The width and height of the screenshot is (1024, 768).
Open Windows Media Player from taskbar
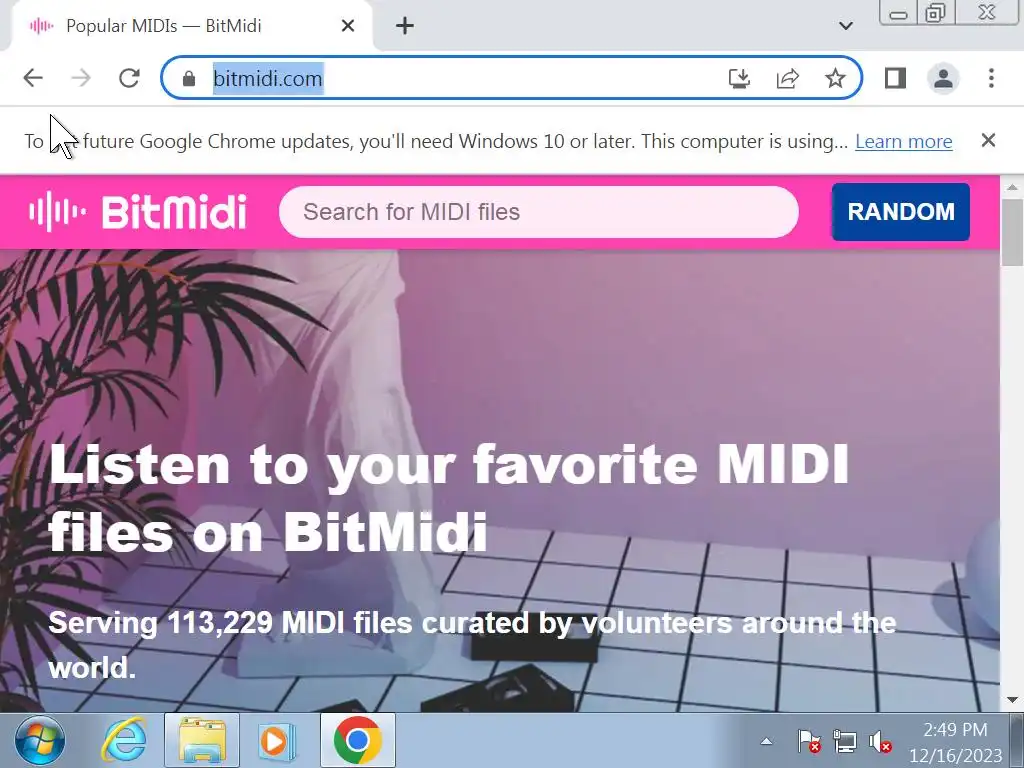(x=278, y=741)
